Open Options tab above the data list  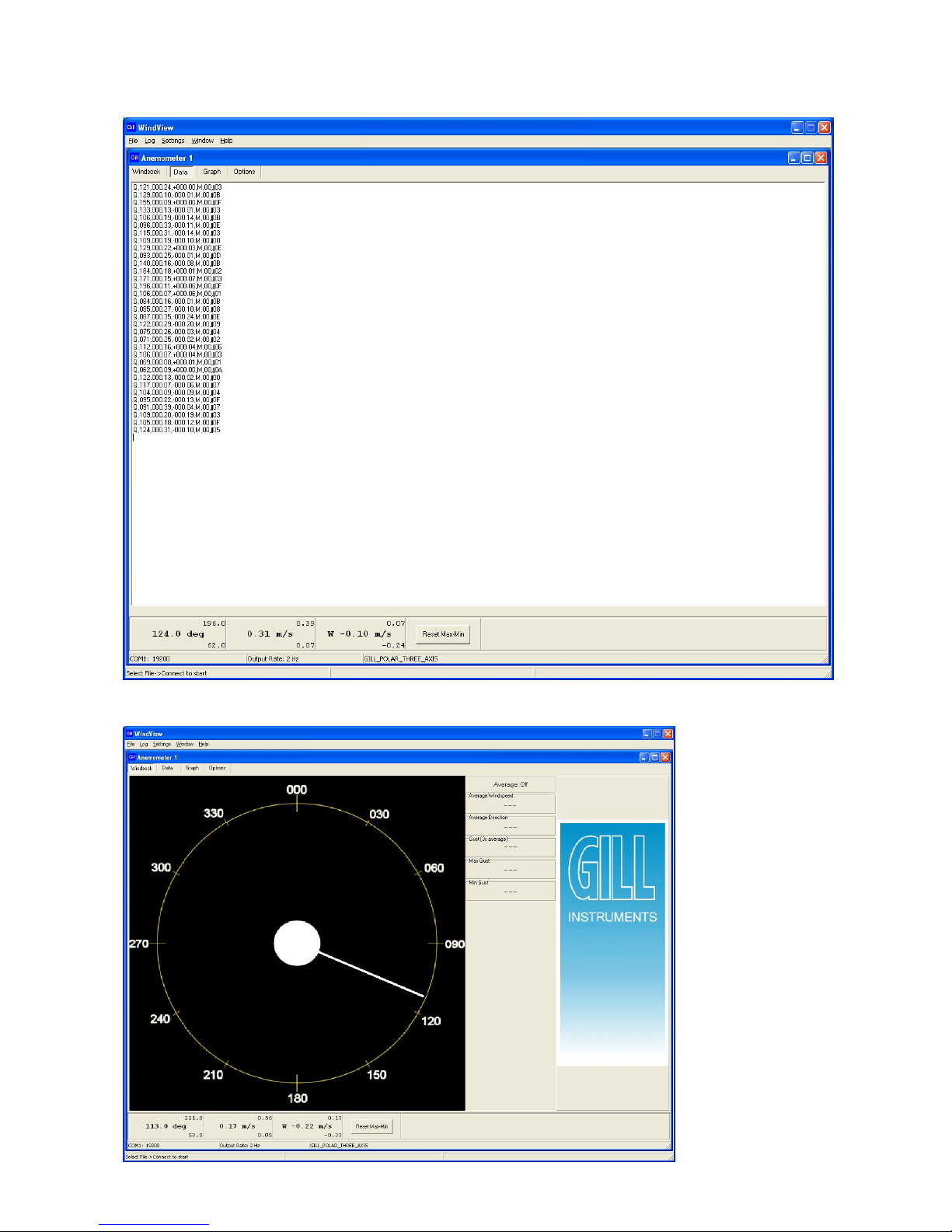(244, 172)
